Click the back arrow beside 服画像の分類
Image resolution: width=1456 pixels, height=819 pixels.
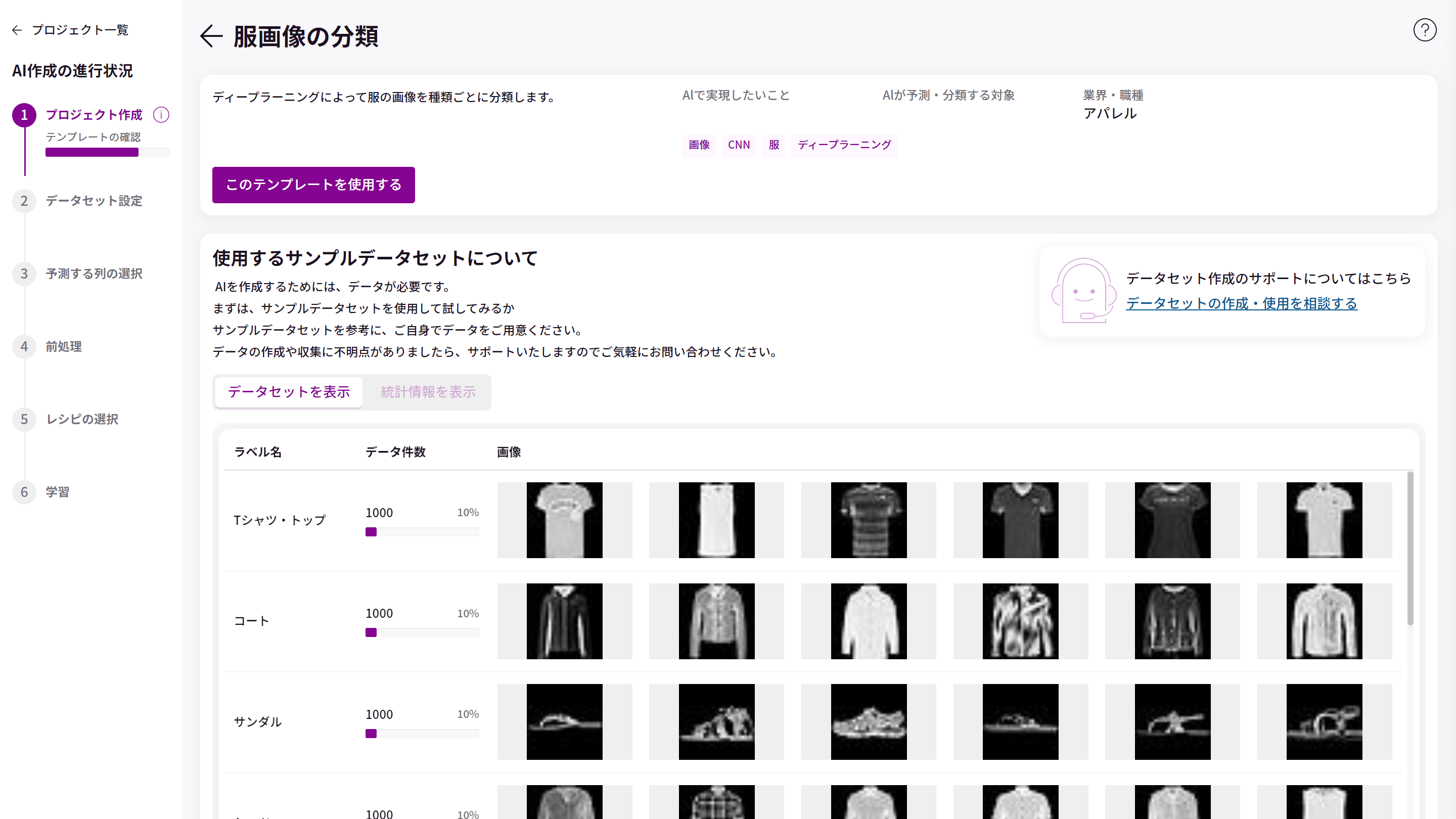tap(211, 36)
